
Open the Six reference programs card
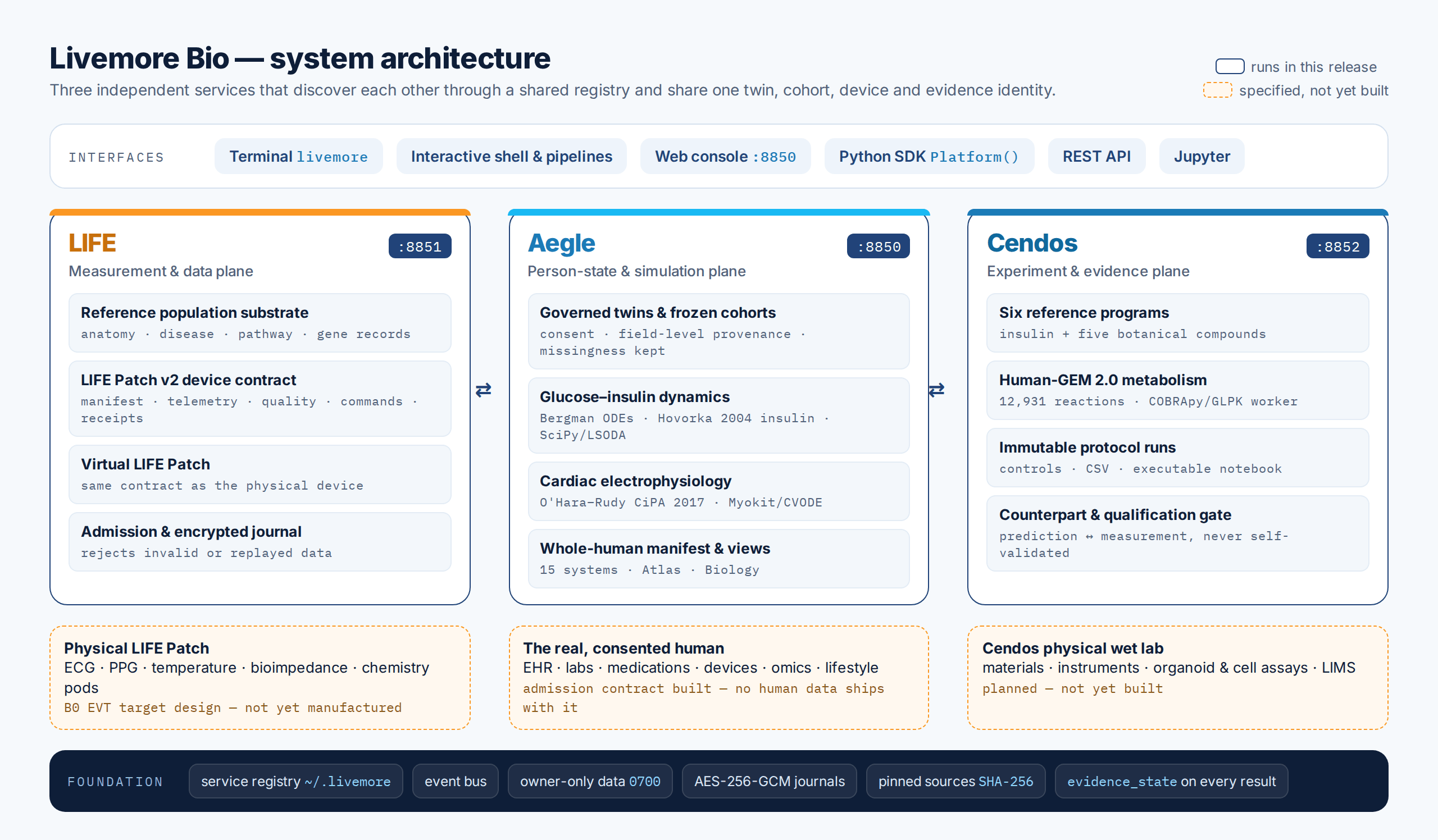click(x=1178, y=323)
